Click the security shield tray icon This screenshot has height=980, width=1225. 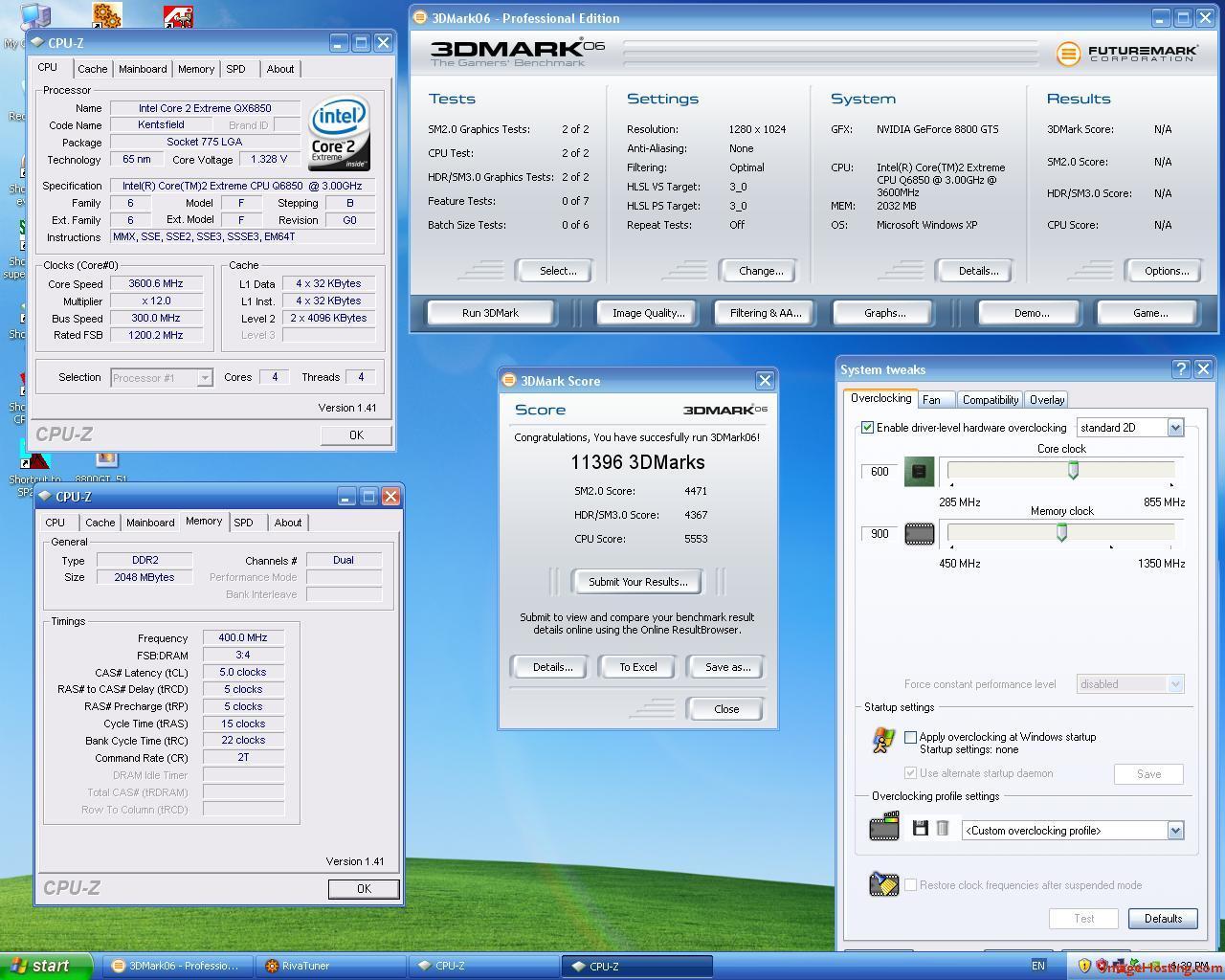pyautogui.click(x=1084, y=966)
